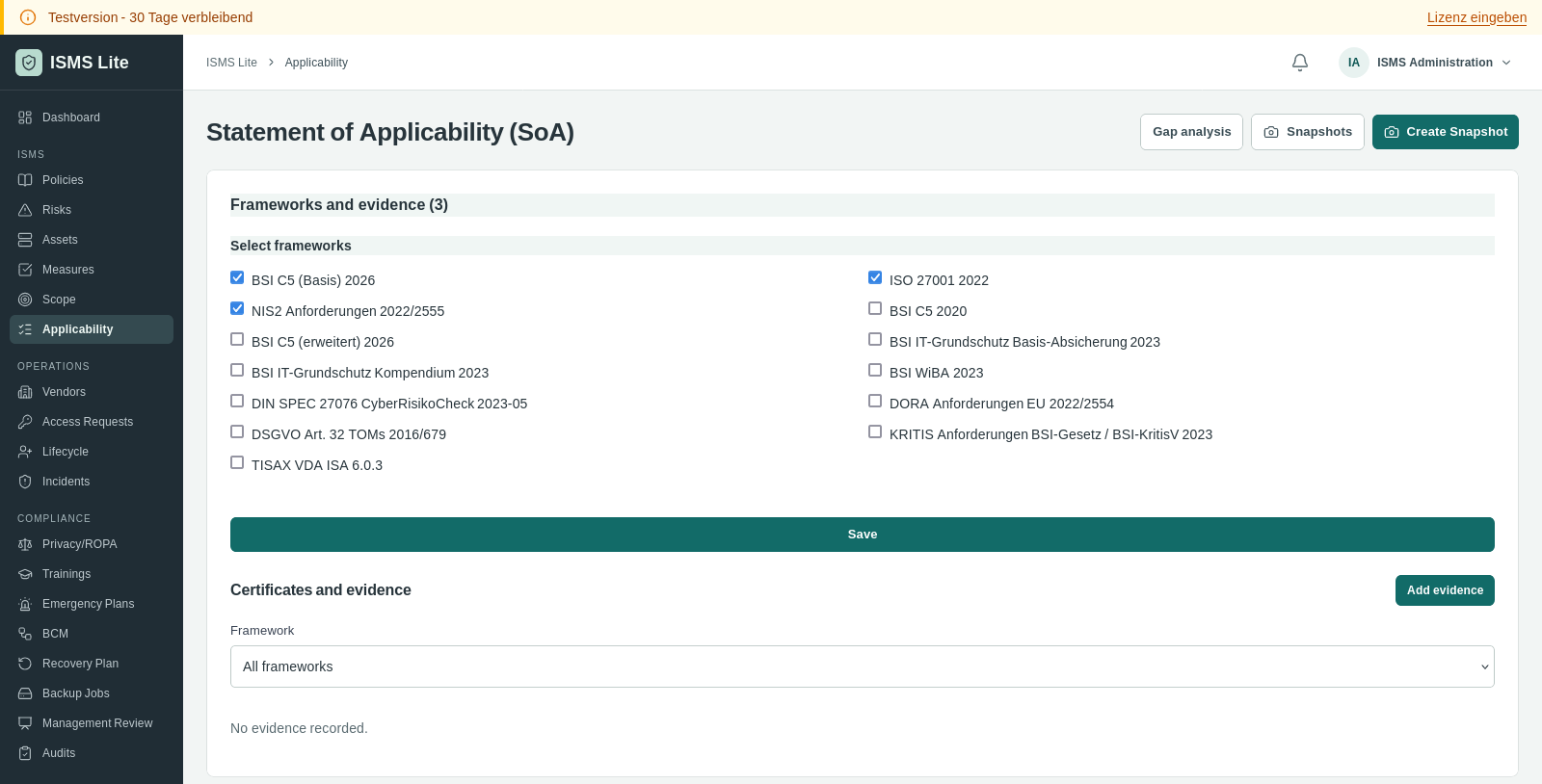The image size is (1542, 784).
Task: Click the Vendors building icon
Action: click(x=25, y=392)
